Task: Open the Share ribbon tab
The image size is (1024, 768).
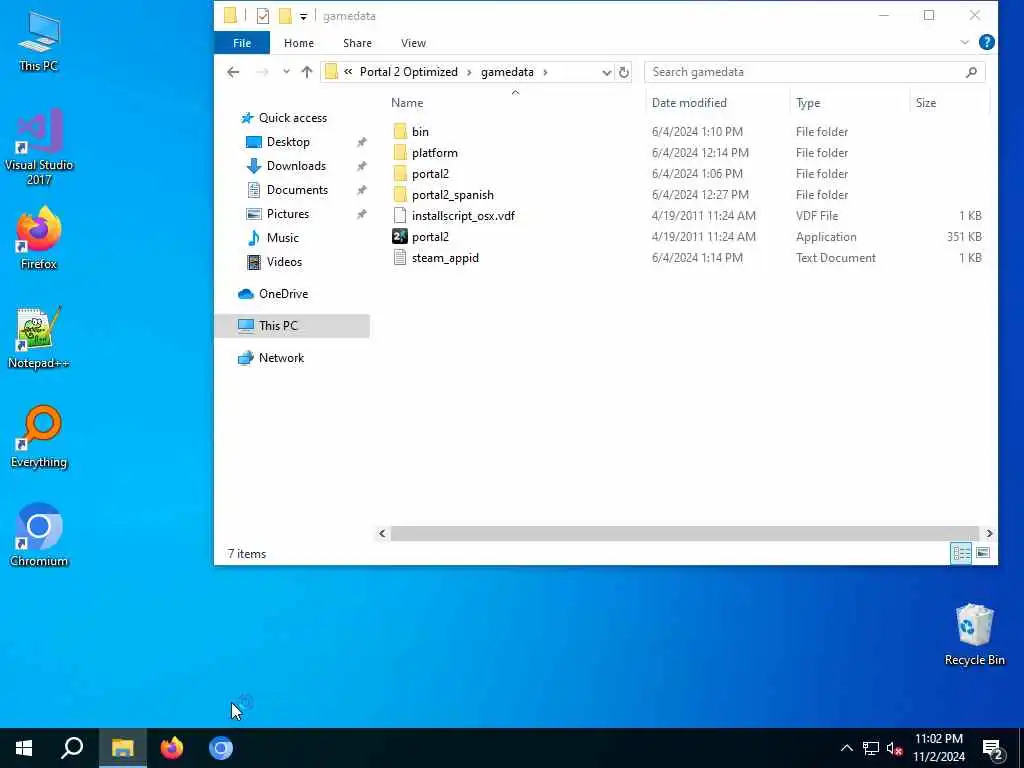Action: 357,43
